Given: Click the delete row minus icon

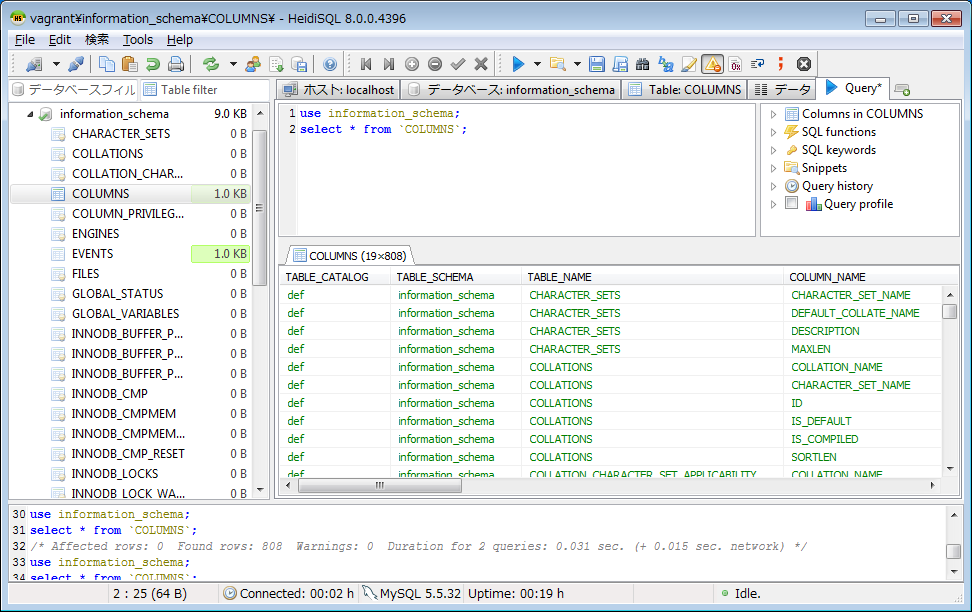Looking at the screenshot, I should coord(435,64).
